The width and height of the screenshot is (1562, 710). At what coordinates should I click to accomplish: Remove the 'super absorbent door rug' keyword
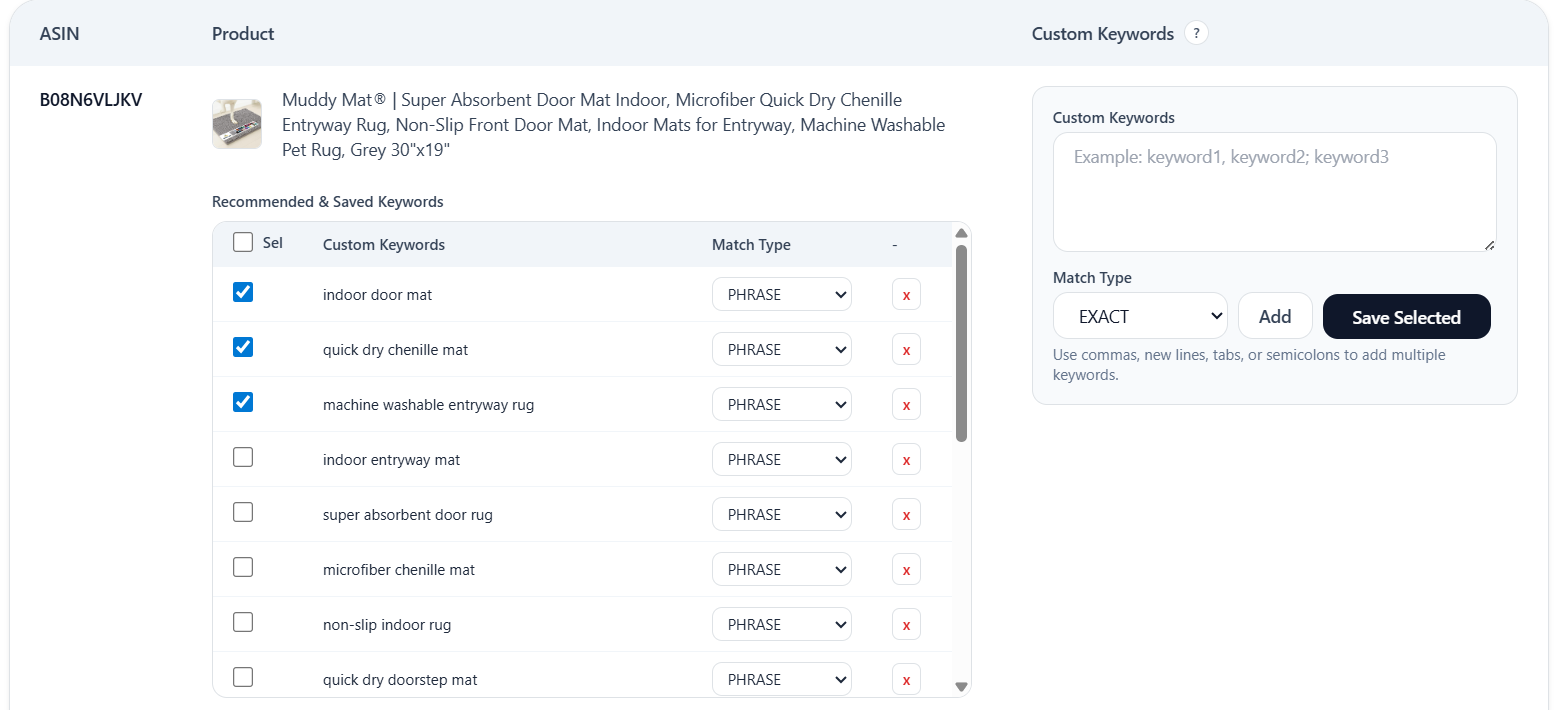(906, 515)
